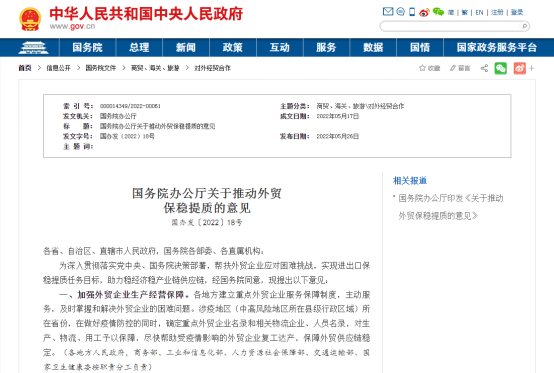554x373 pixels.
Task: Click the issuing agency value 国务院办公厅
Action: (118, 116)
